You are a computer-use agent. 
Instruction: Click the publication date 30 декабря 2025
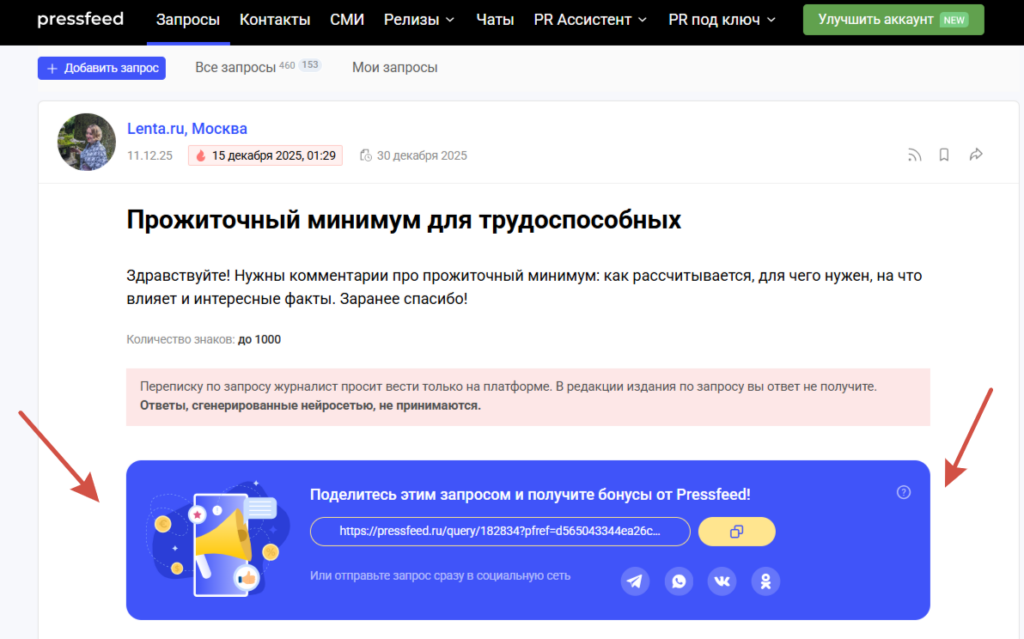(x=422, y=156)
